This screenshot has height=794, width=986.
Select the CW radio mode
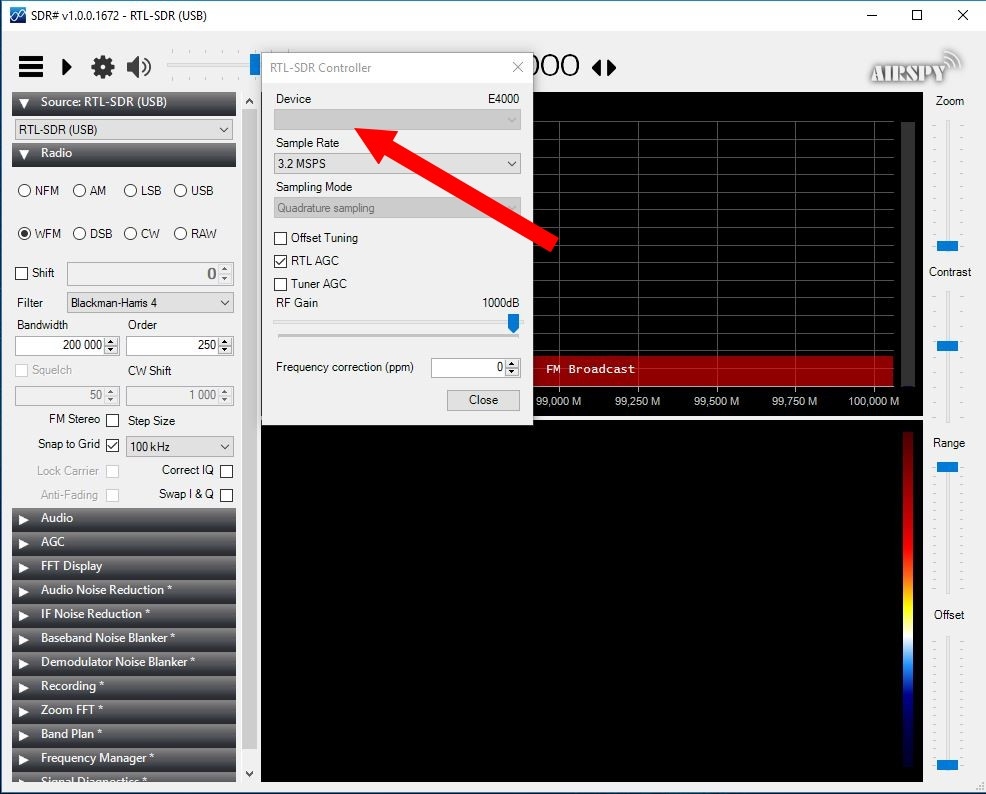tap(130, 234)
